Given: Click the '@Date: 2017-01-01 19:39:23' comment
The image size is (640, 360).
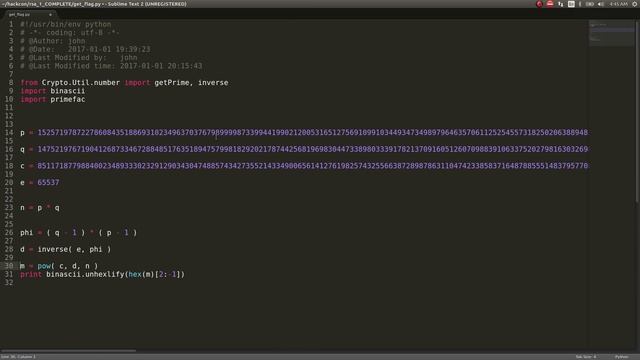Looking at the screenshot, I should (x=85, y=49).
